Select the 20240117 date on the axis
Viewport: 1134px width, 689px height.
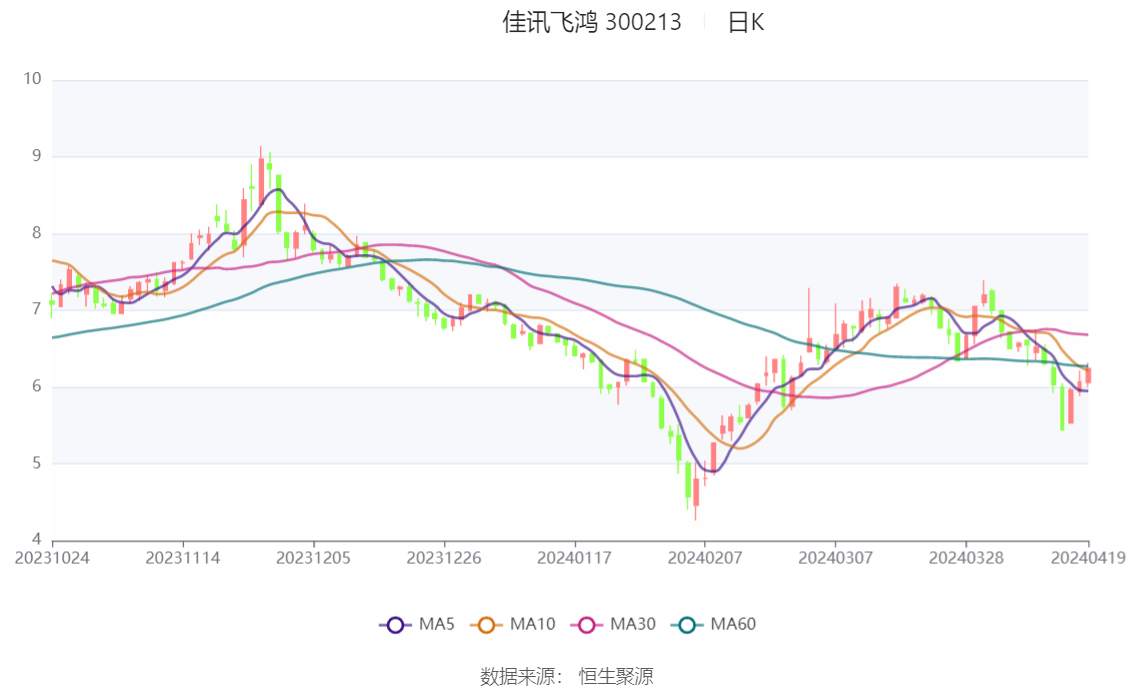click(574, 558)
